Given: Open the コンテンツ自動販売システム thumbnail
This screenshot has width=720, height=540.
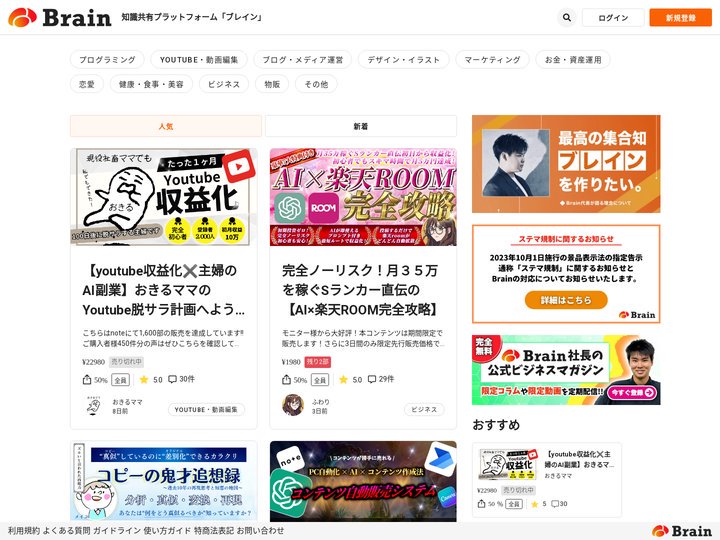Looking at the screenshot, I should pyautogui.click(x=363, y=481).
